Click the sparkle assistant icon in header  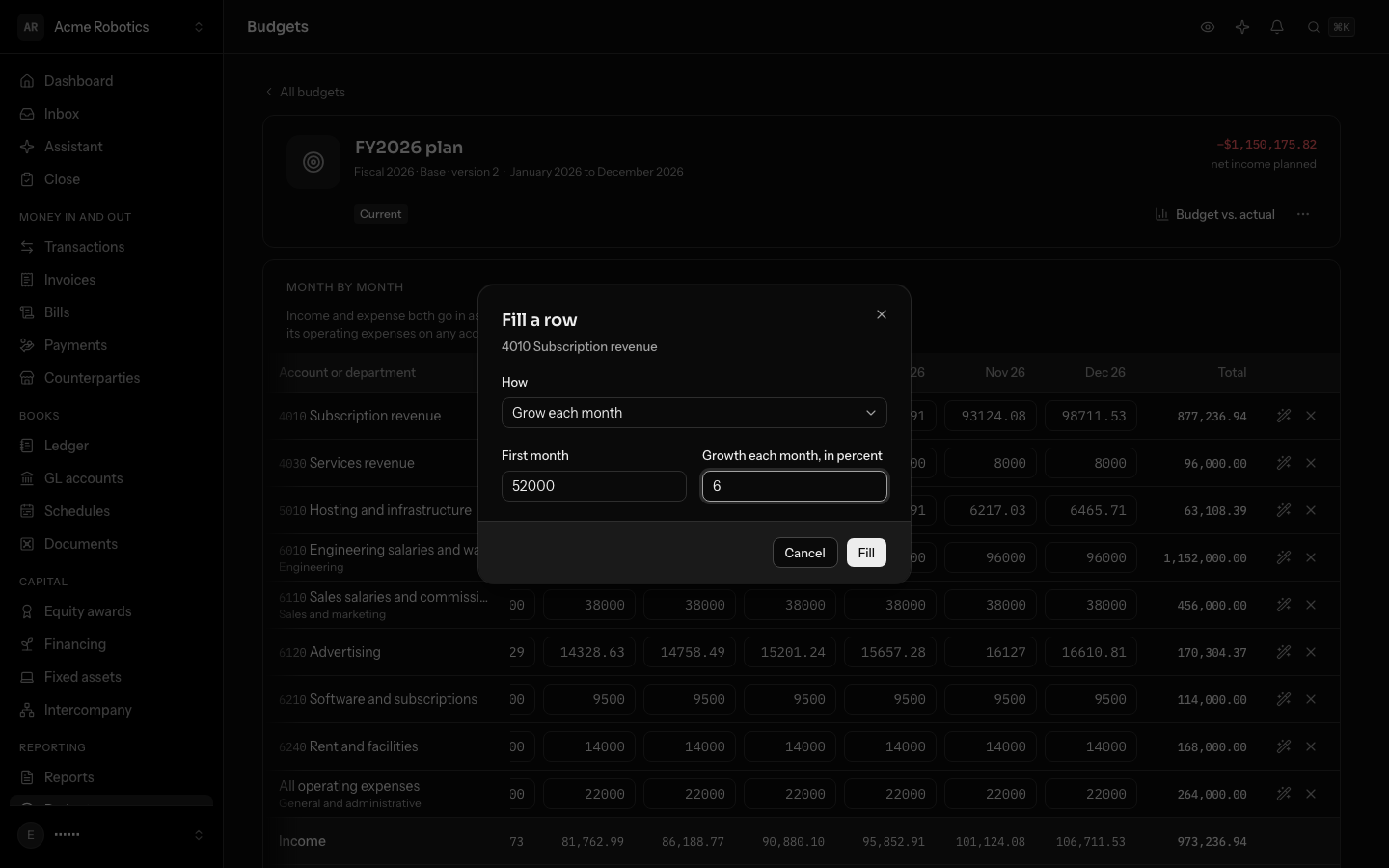coord(1242,27)
